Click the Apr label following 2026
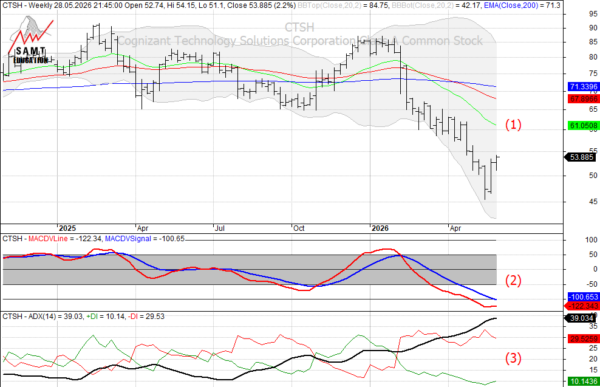Screen dimensions: 600x387 [x=455, y=228]
